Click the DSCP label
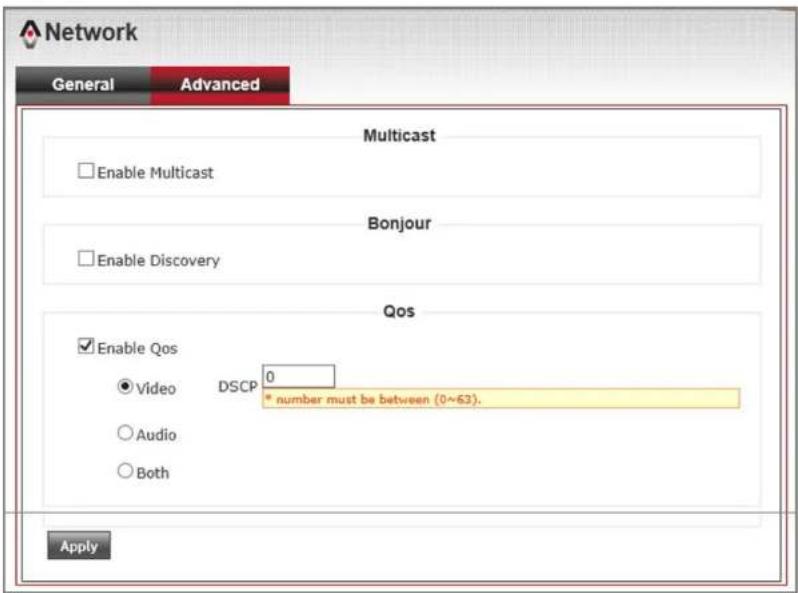798x593 pixels. [238, 387]
